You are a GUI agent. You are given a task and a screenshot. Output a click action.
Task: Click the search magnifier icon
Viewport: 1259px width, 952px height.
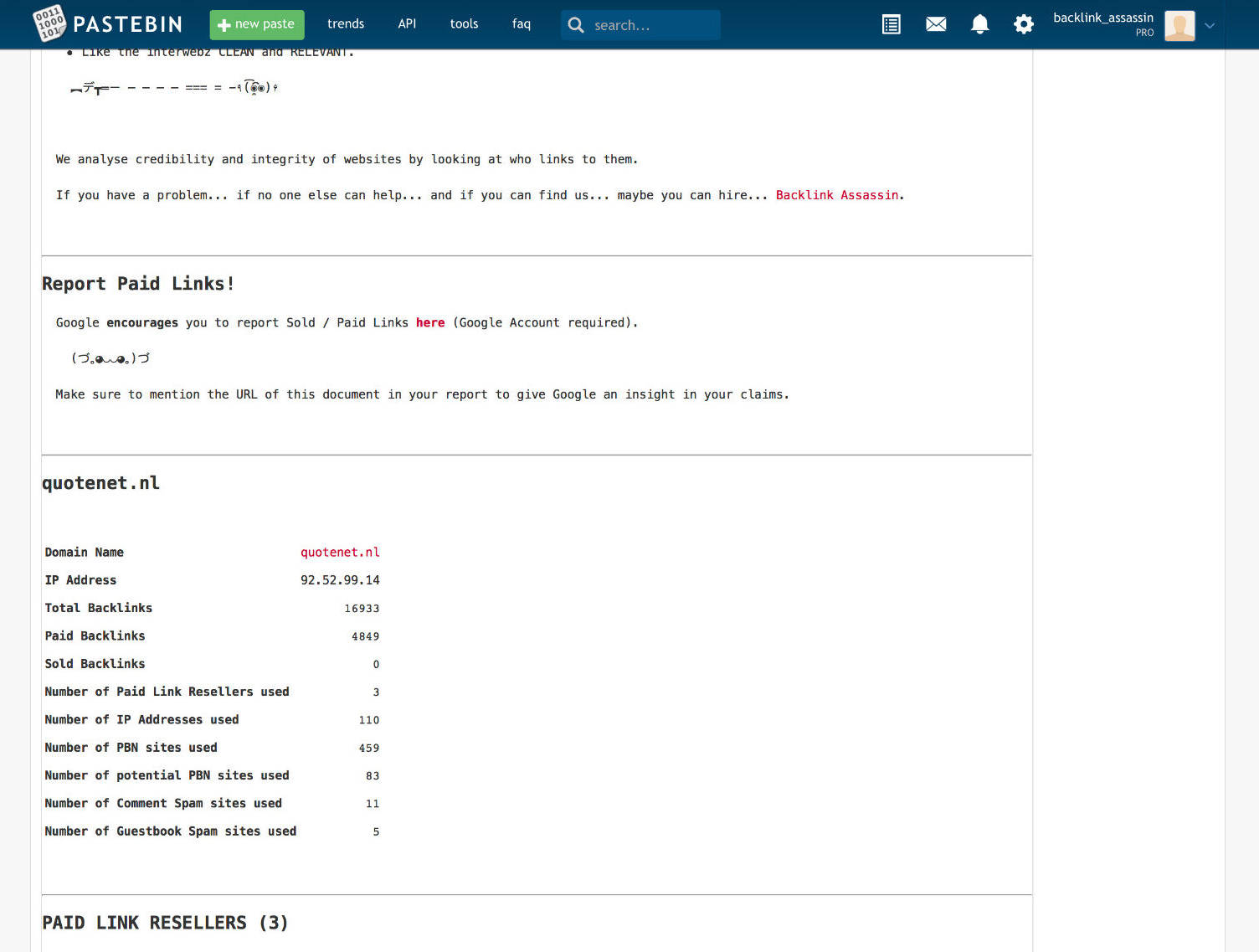(x=576, y=25)
